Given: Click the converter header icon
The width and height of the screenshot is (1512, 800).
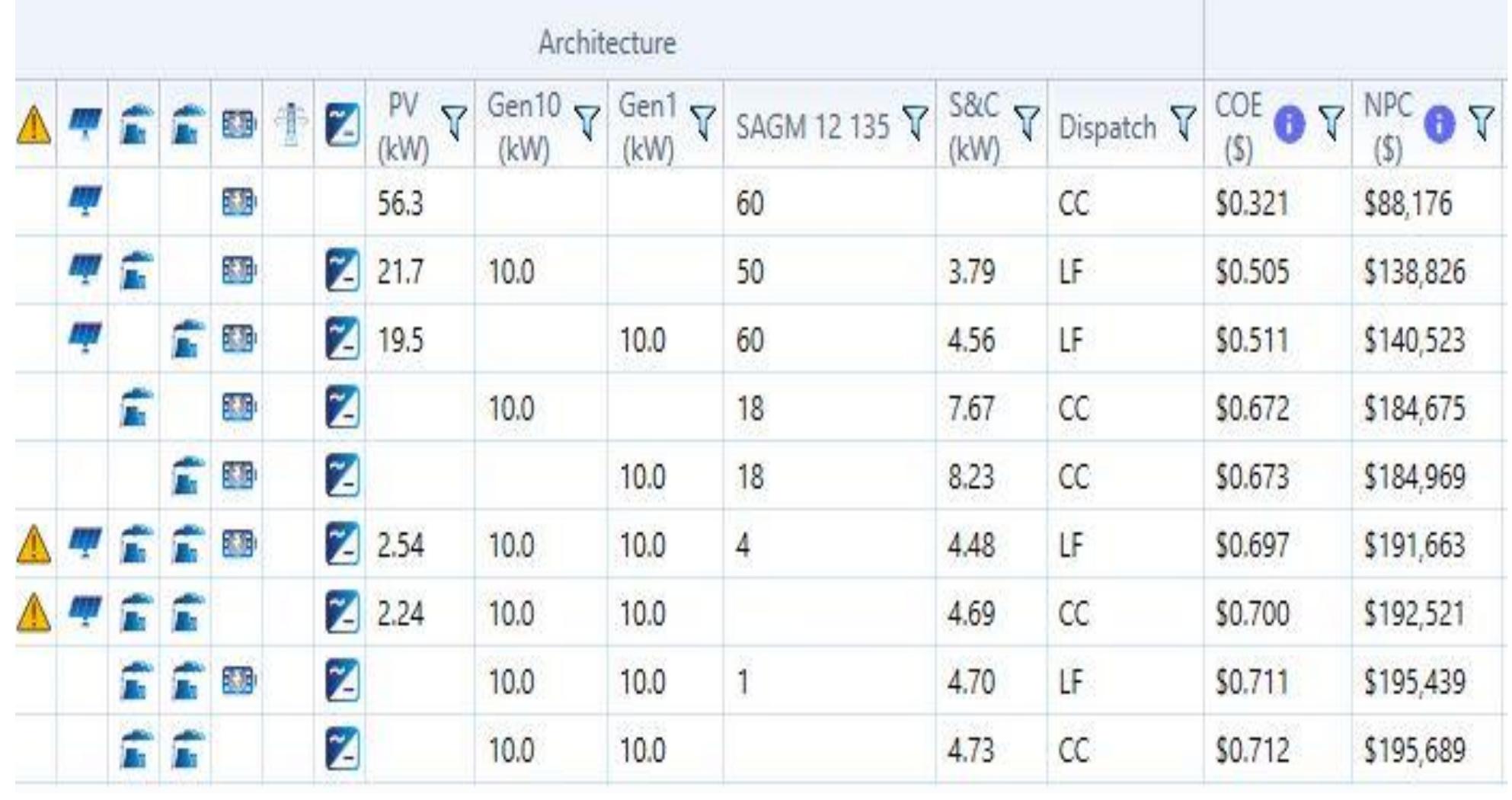Looking at the screenshot, I should point(342,126).
